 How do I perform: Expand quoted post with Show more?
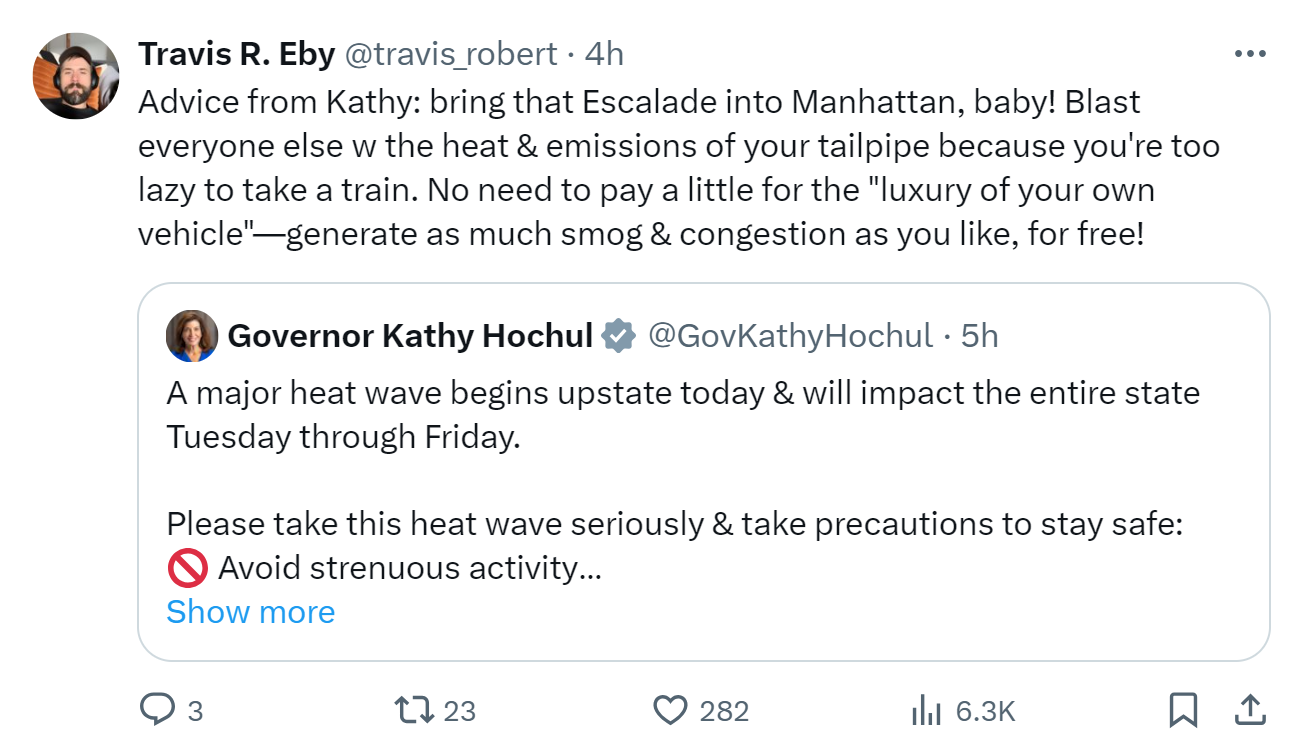(x=250, y=611)
